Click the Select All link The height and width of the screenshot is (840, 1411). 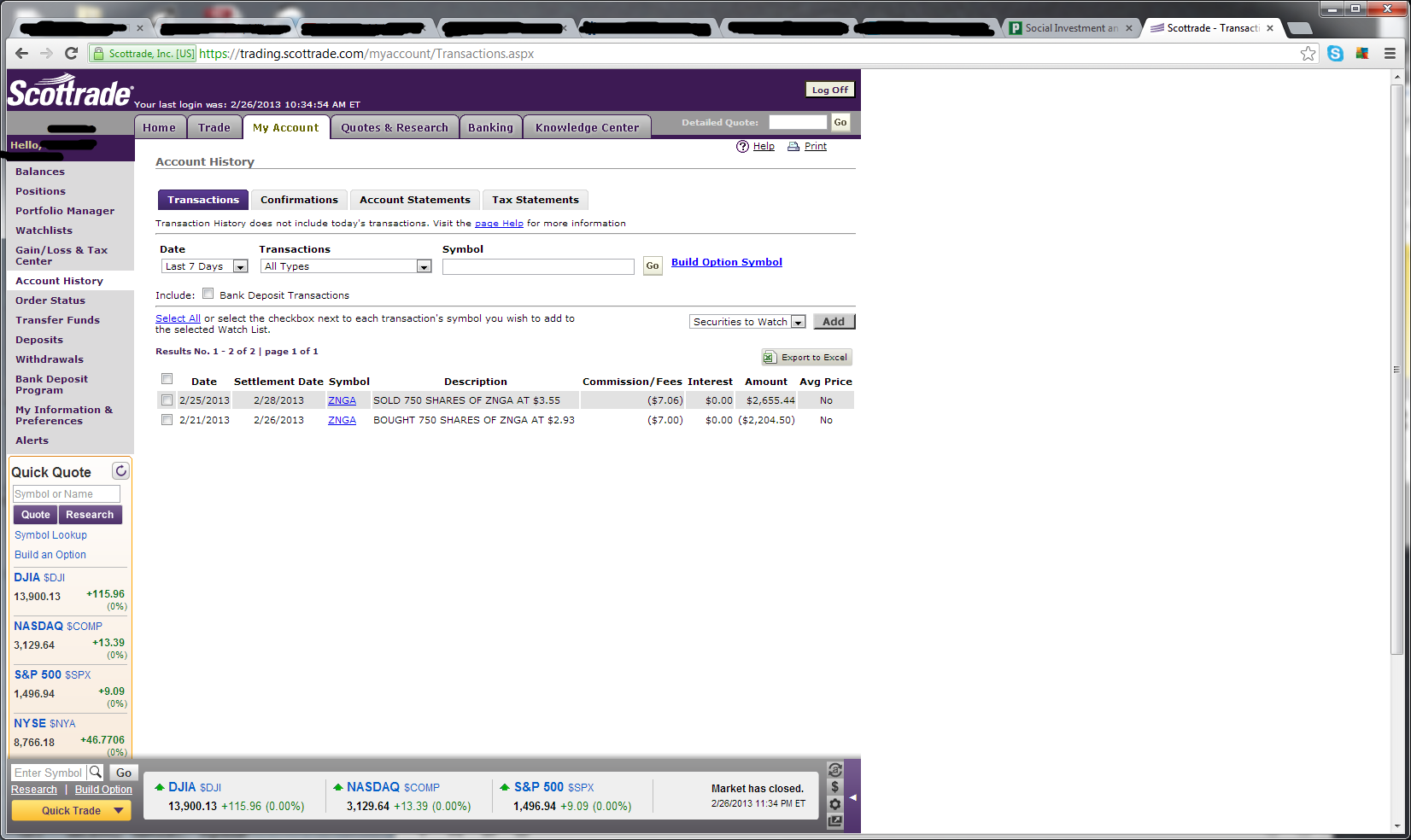[178, 318]
